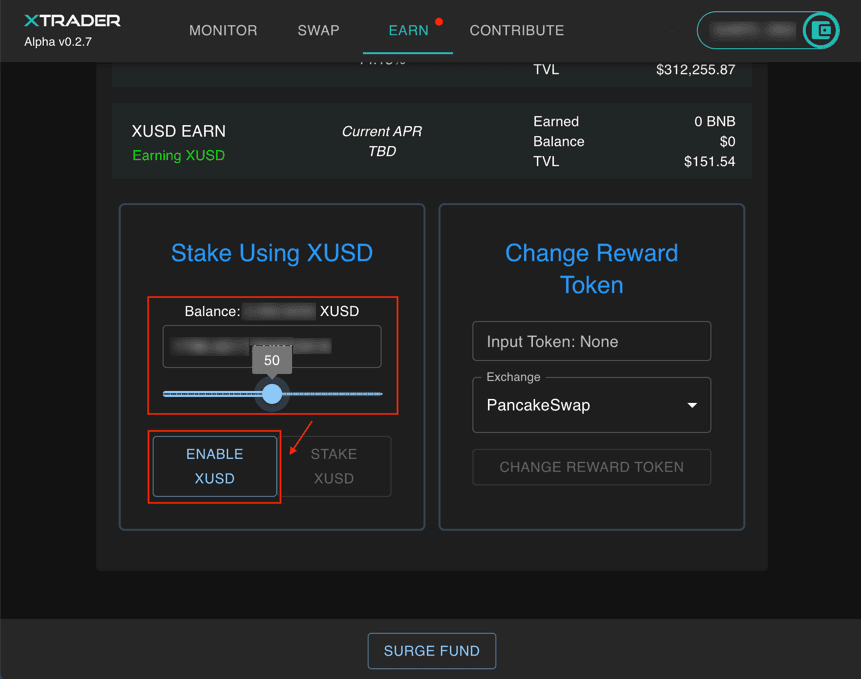This screenshot has width=861, height=679.
Task: Open the Exchange PancakeSwap dropdown
Action: (x=591, y=405)
